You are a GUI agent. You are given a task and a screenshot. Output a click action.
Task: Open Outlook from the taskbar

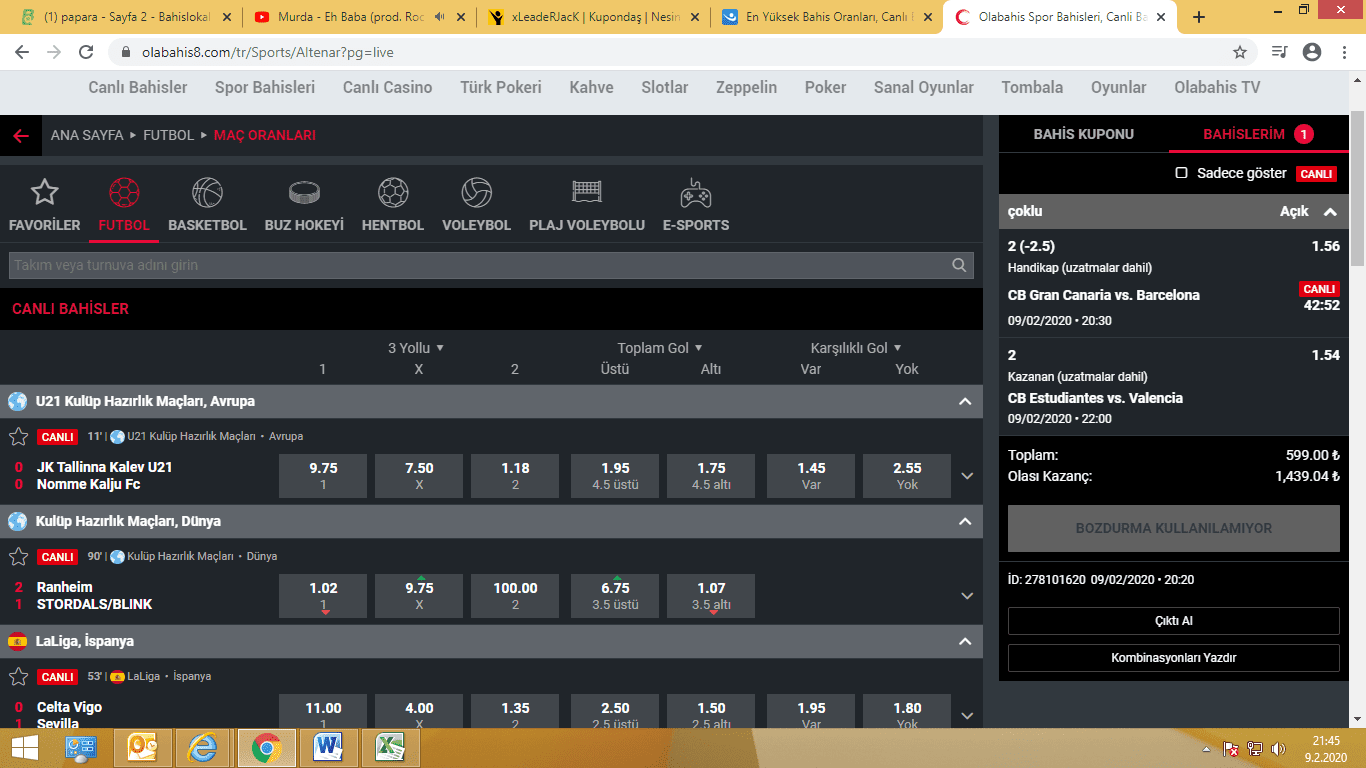(x=143, y=747)
